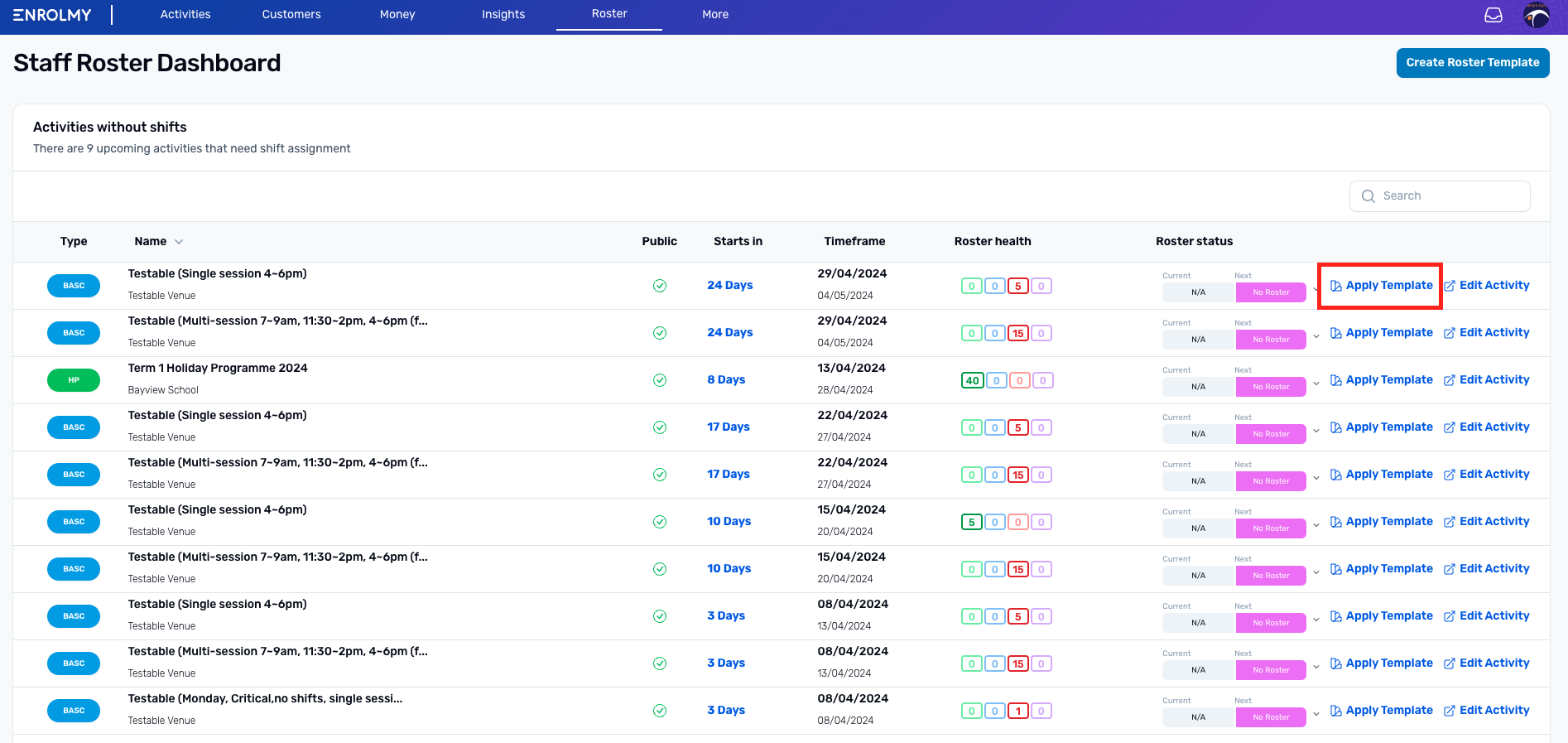Edit Activity for Multi-session 08/04/2024
This screenshot has width=1568, height=743.
pos(1487,663)
